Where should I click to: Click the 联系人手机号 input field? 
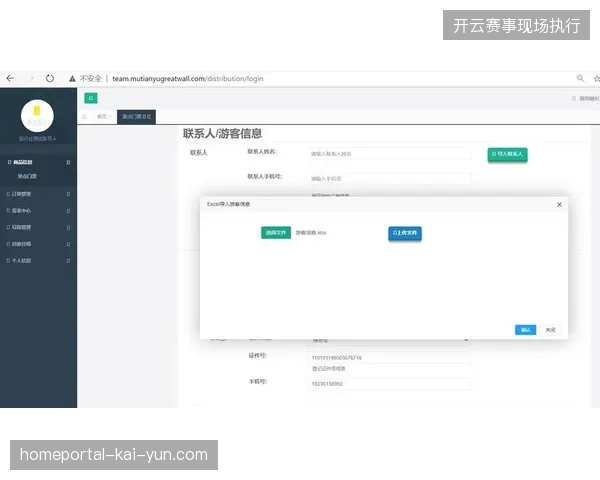click(x=389, y=178)
